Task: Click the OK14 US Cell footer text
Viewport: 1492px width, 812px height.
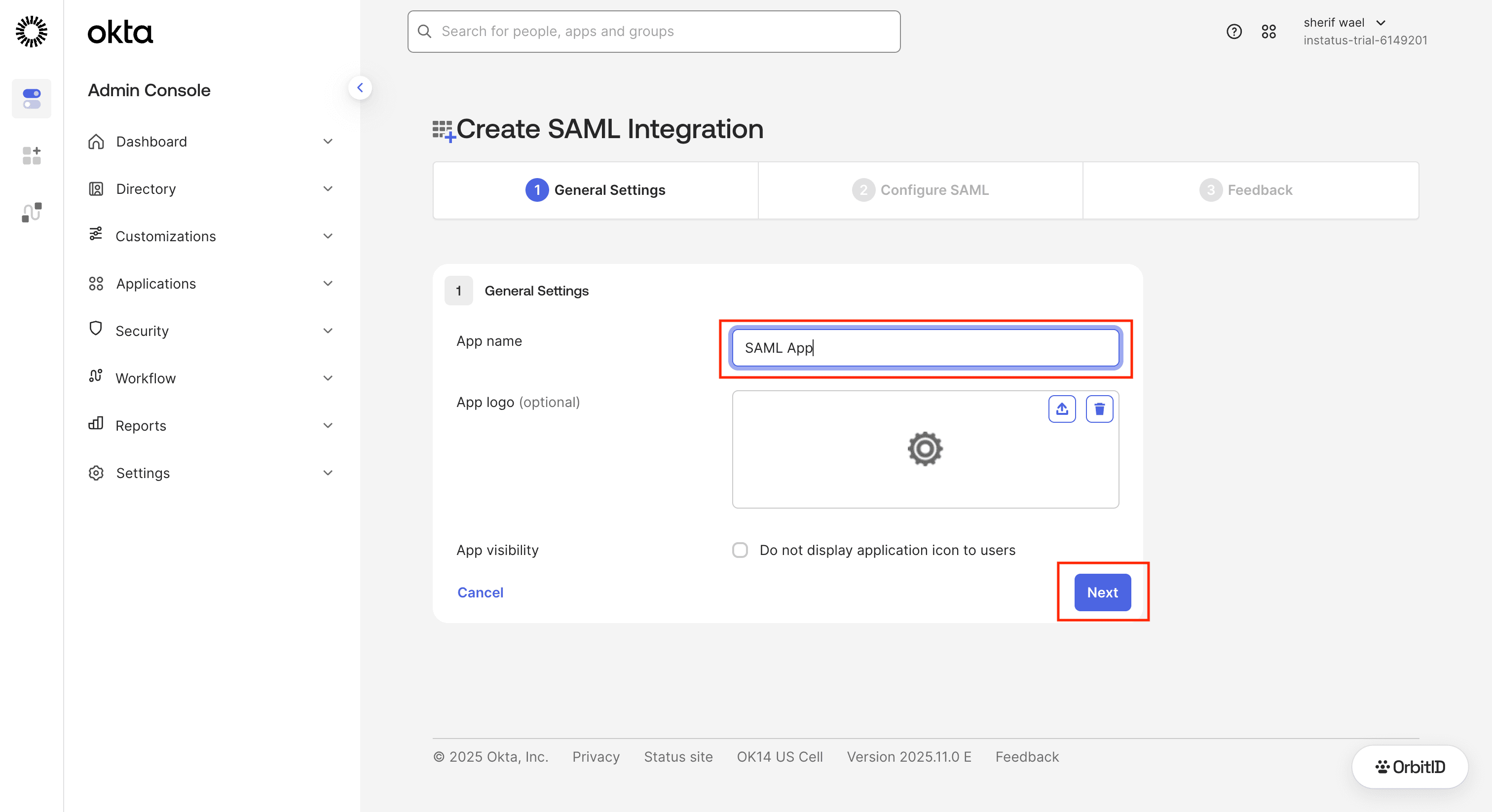Action: tap(780, 756)
